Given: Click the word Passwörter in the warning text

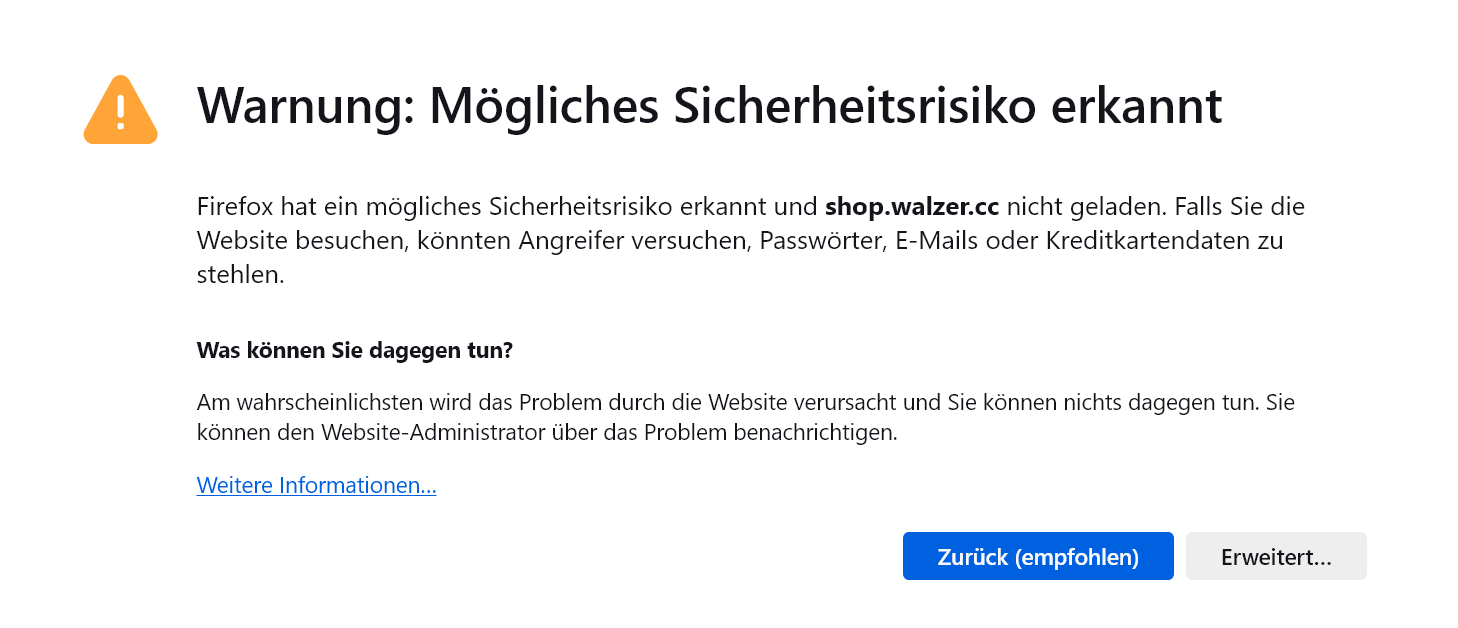Looking at the screenshot, I should coord(818,241).
